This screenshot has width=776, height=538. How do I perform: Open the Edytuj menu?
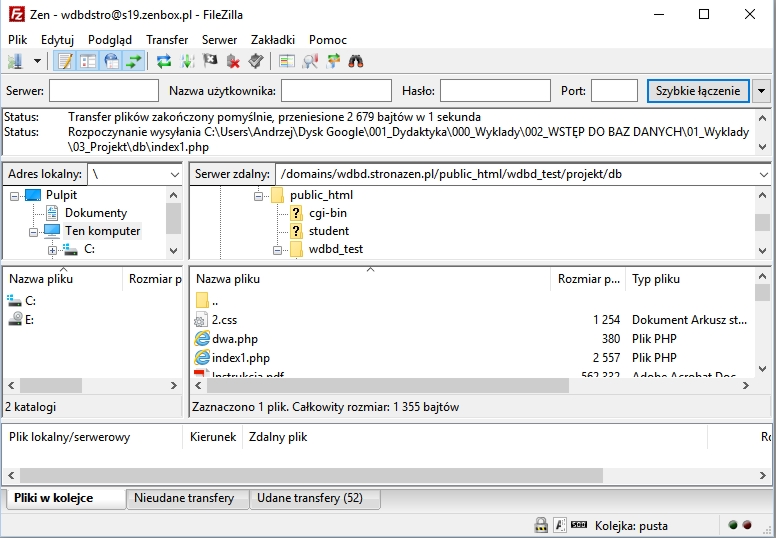57,40
